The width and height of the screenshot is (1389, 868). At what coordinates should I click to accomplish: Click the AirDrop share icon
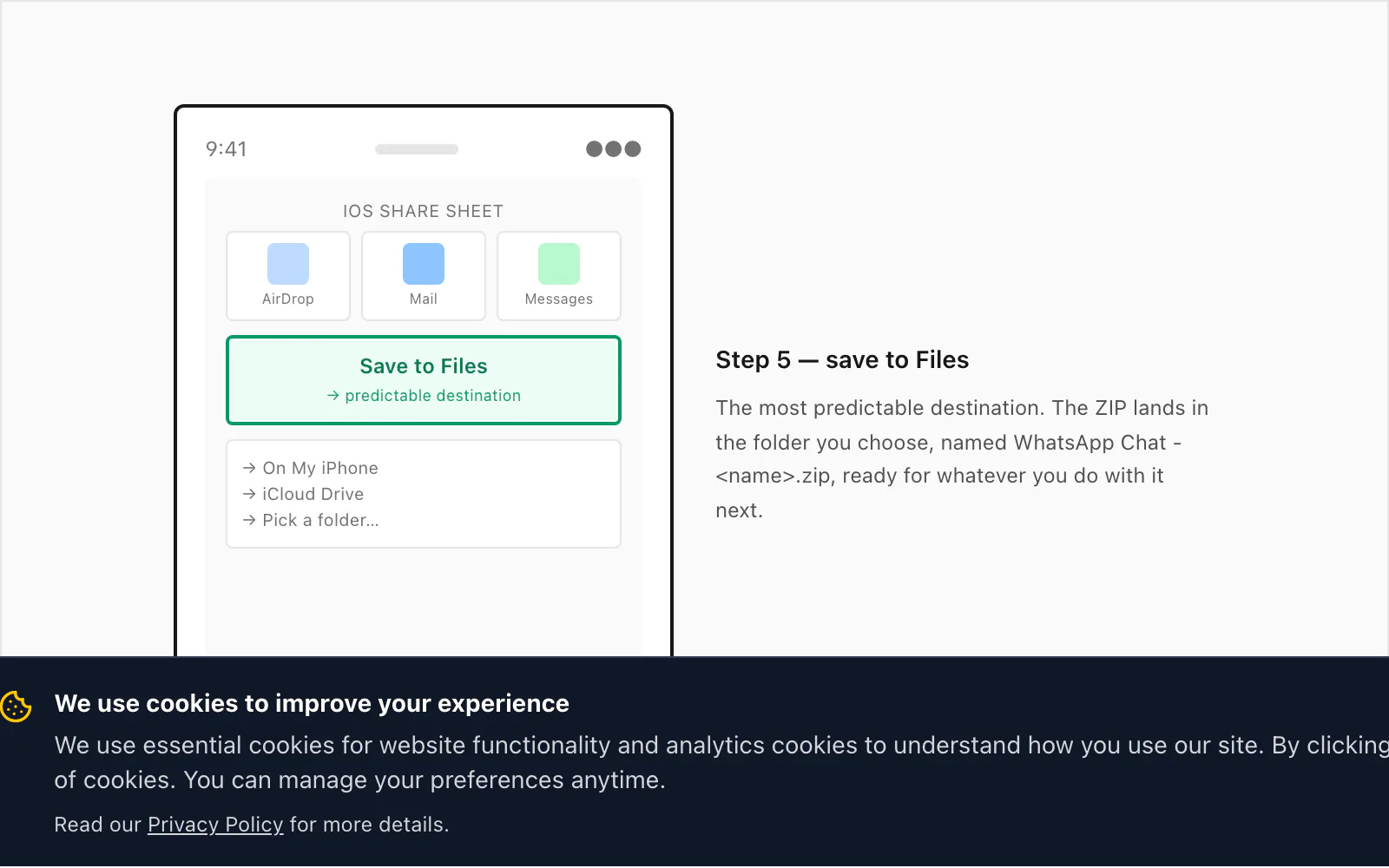288,264
